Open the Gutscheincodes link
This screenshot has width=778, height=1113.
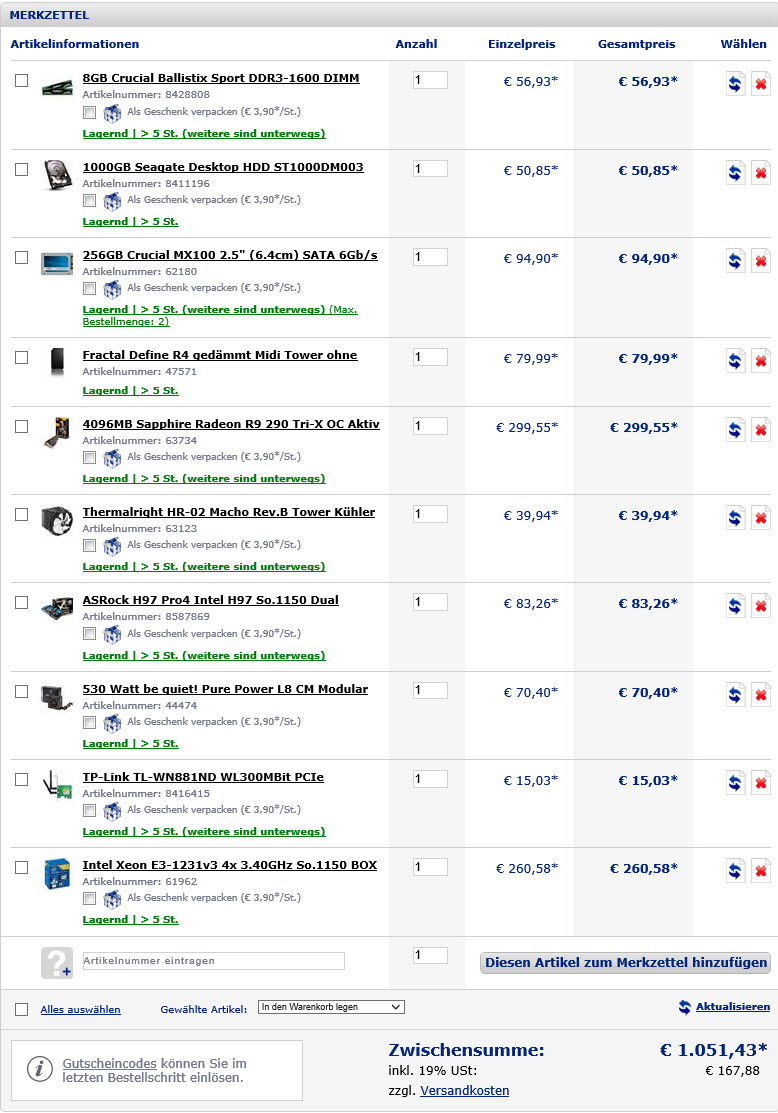click(x=109, y=1063)
